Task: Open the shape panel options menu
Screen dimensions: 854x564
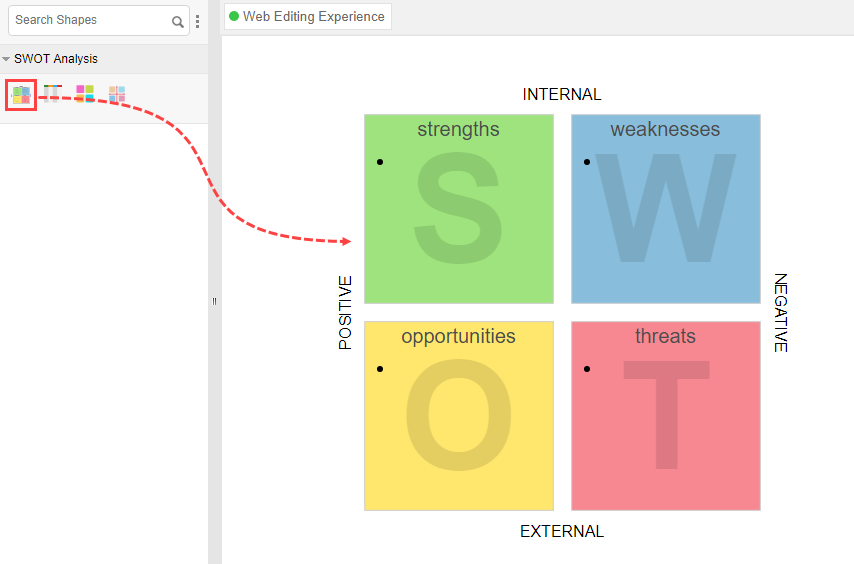Action: [197, 21]
